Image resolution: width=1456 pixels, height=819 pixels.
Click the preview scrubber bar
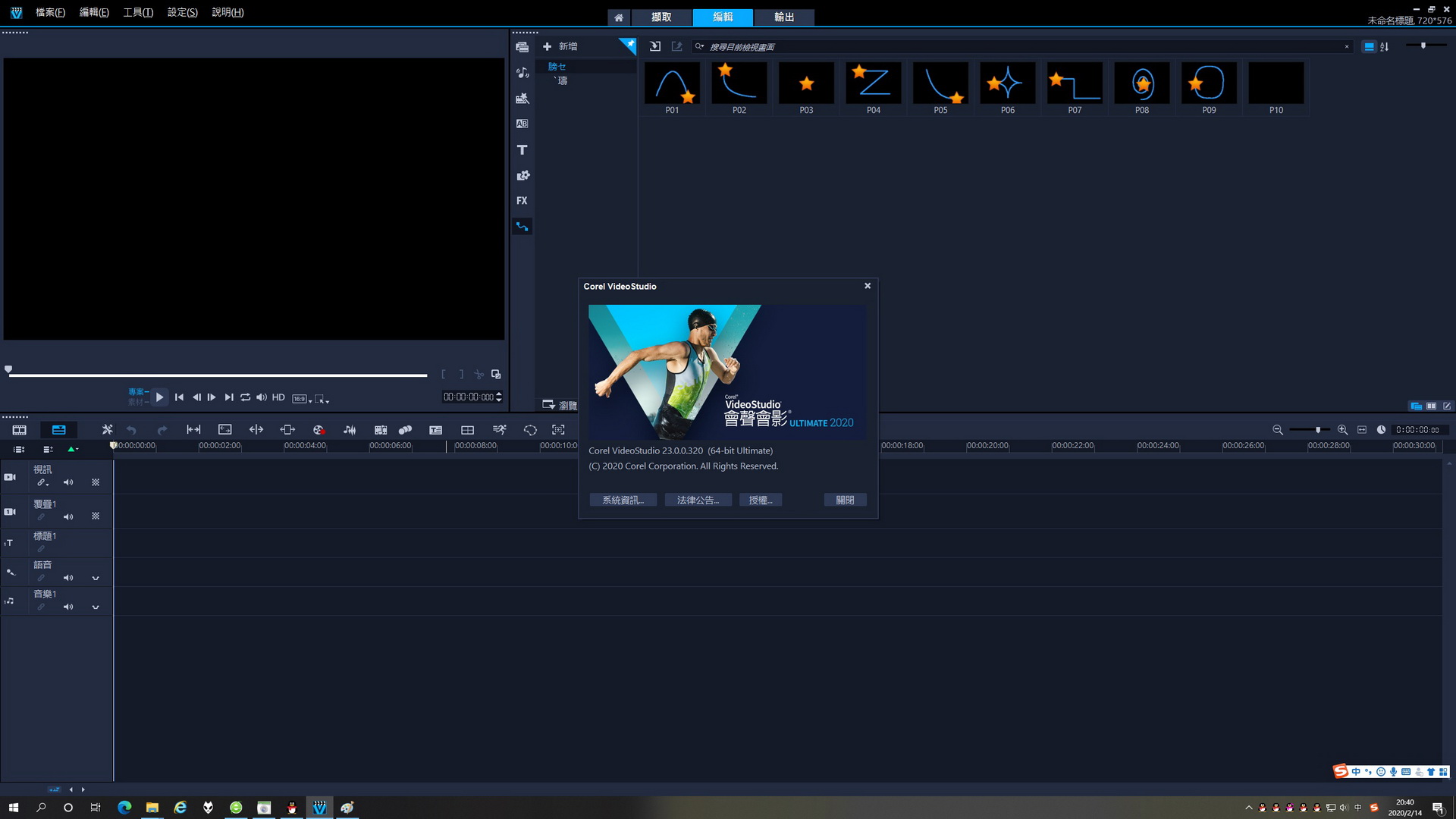click(218, 375)
